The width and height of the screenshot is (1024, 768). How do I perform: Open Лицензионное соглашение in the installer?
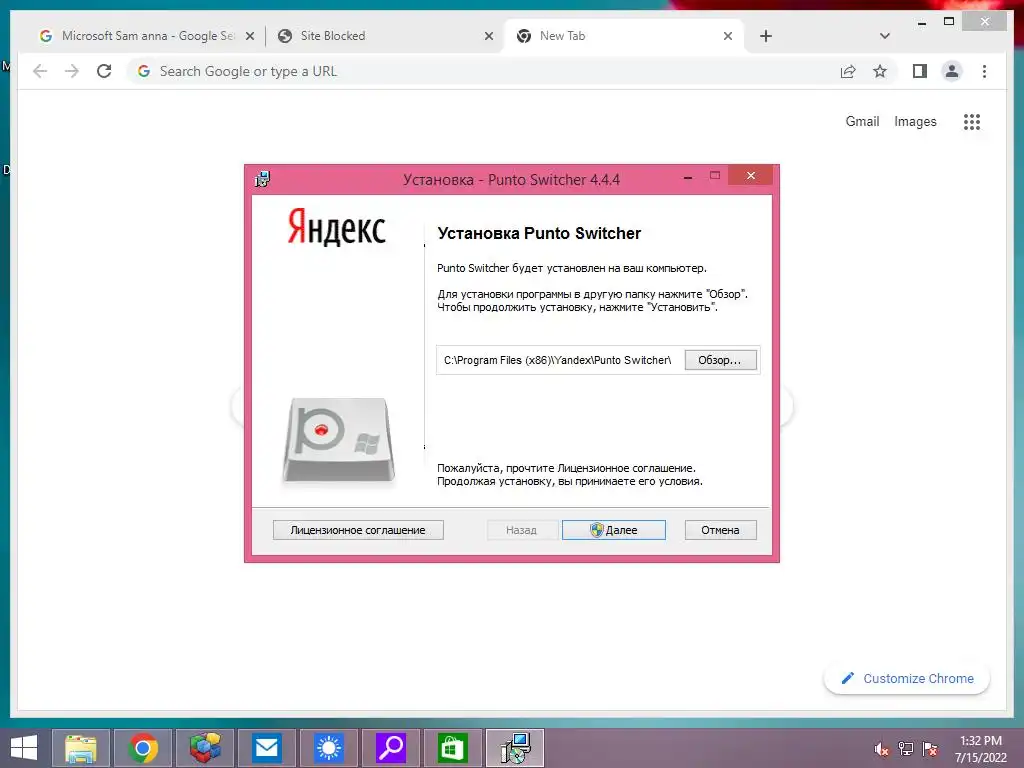(358, 530)
